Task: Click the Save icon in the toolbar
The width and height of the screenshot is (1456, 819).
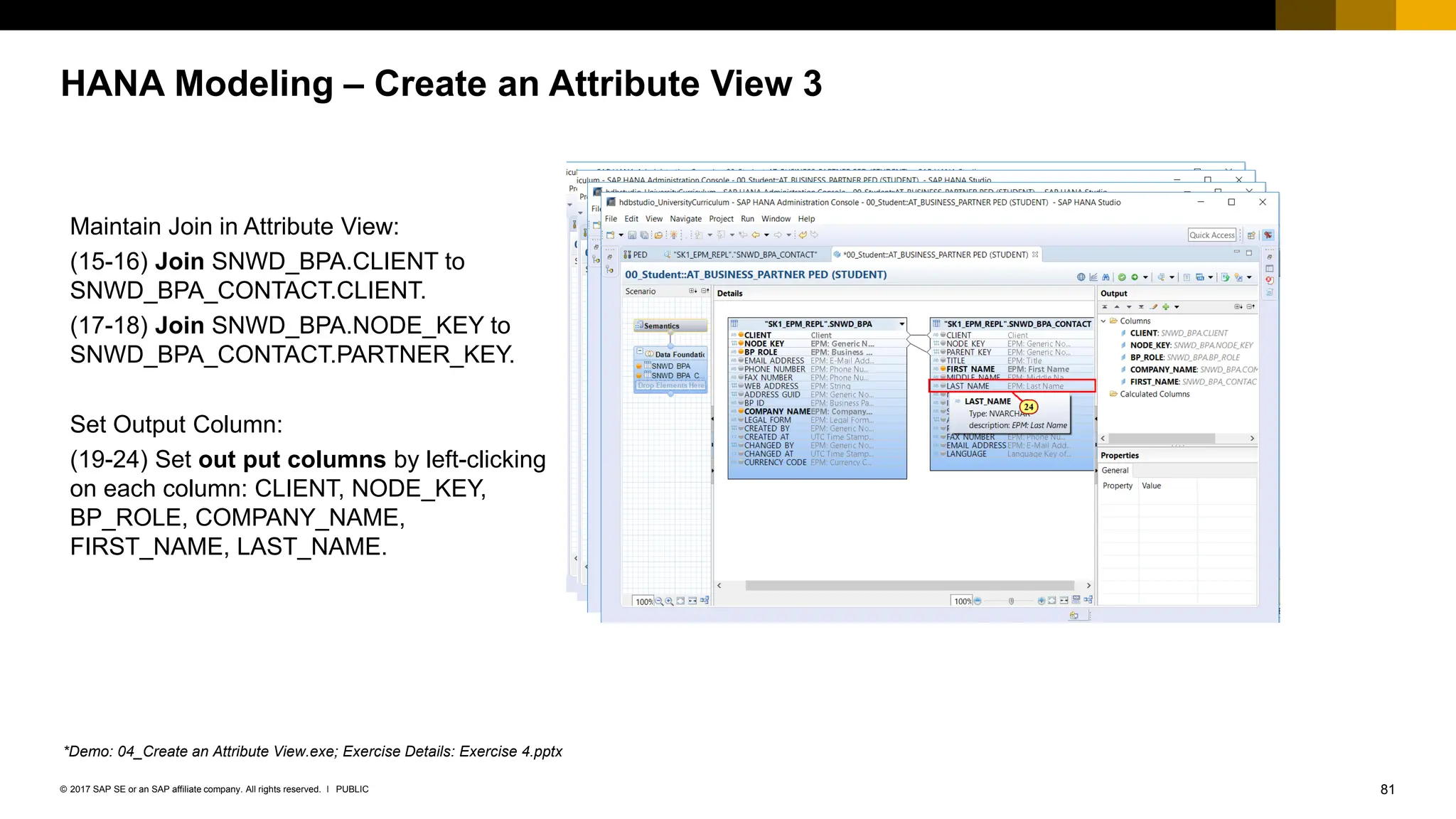Action: [631, 235]
